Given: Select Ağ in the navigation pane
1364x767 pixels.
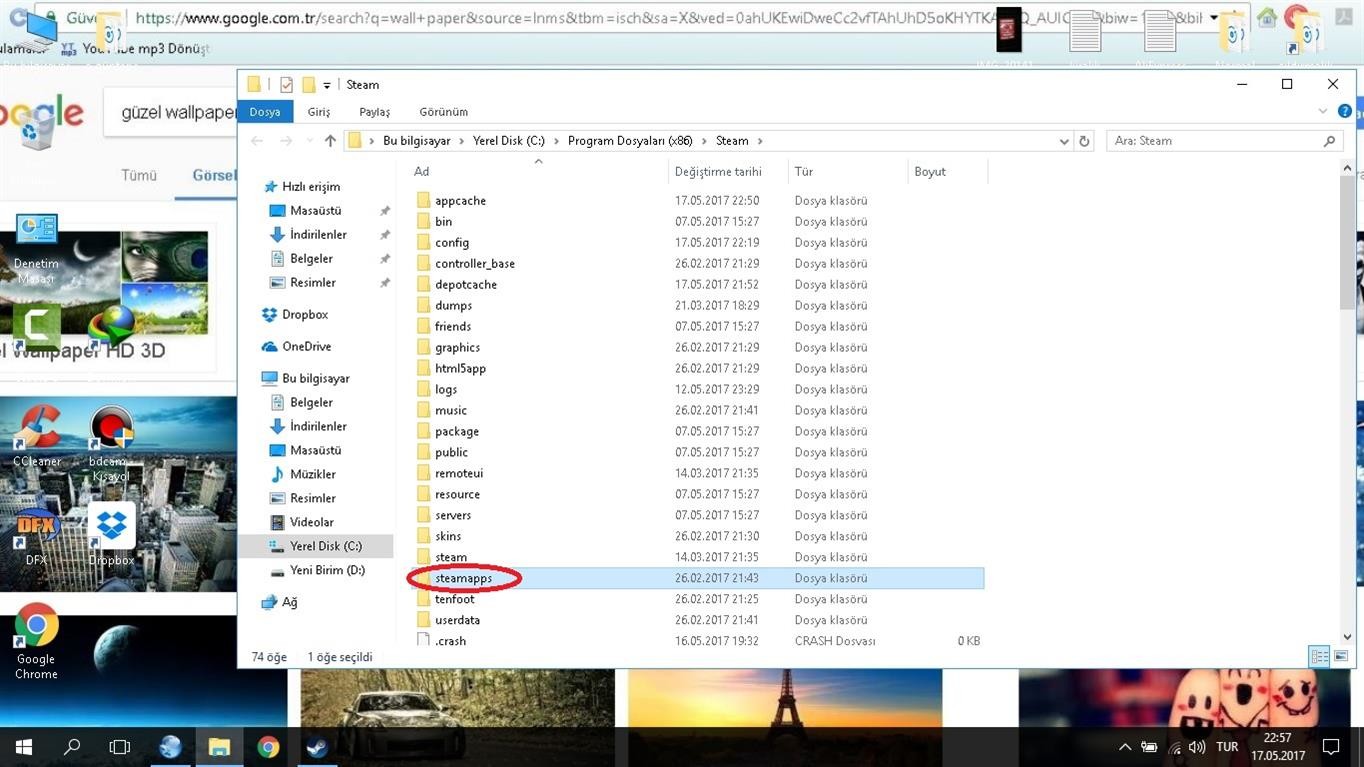Looking at the screenshot, I should 280,602.
